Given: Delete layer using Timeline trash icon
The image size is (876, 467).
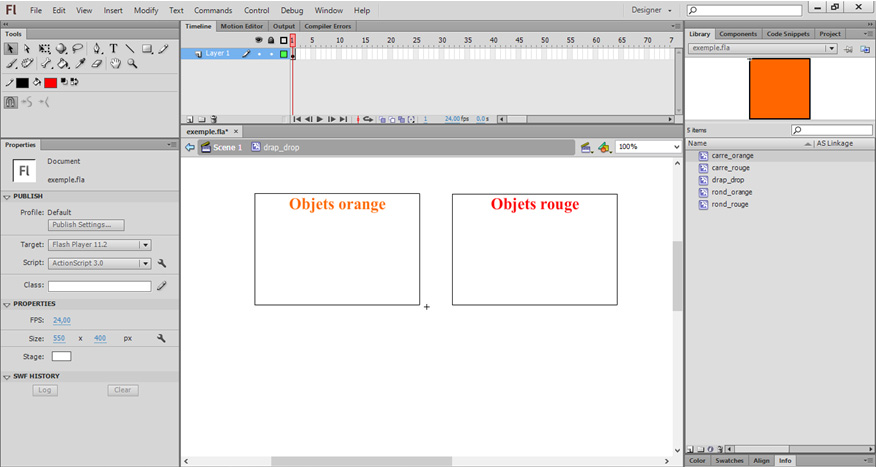Looking at the screenshot, I should click(x=215, y=119).
